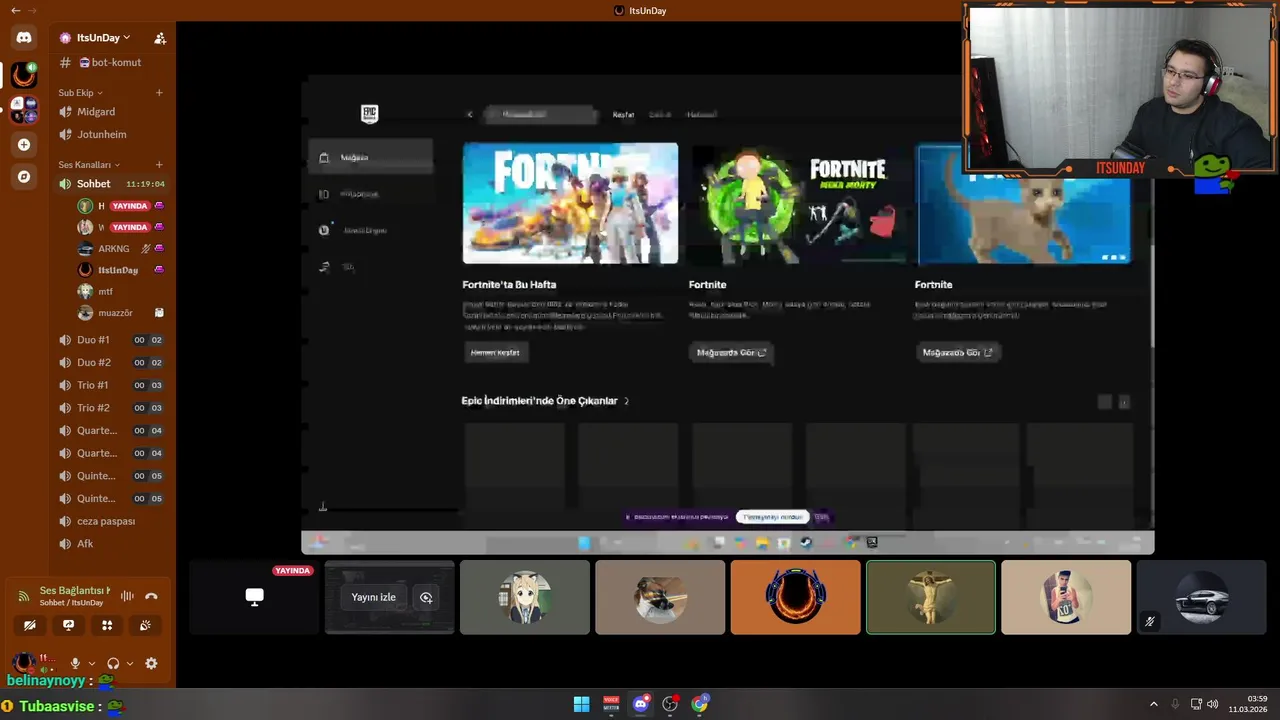Image resolution: width=1280 pixels, height=720 pixels.
Task: Select the screen-share tile with monitor icon
Action: [254, 597]
